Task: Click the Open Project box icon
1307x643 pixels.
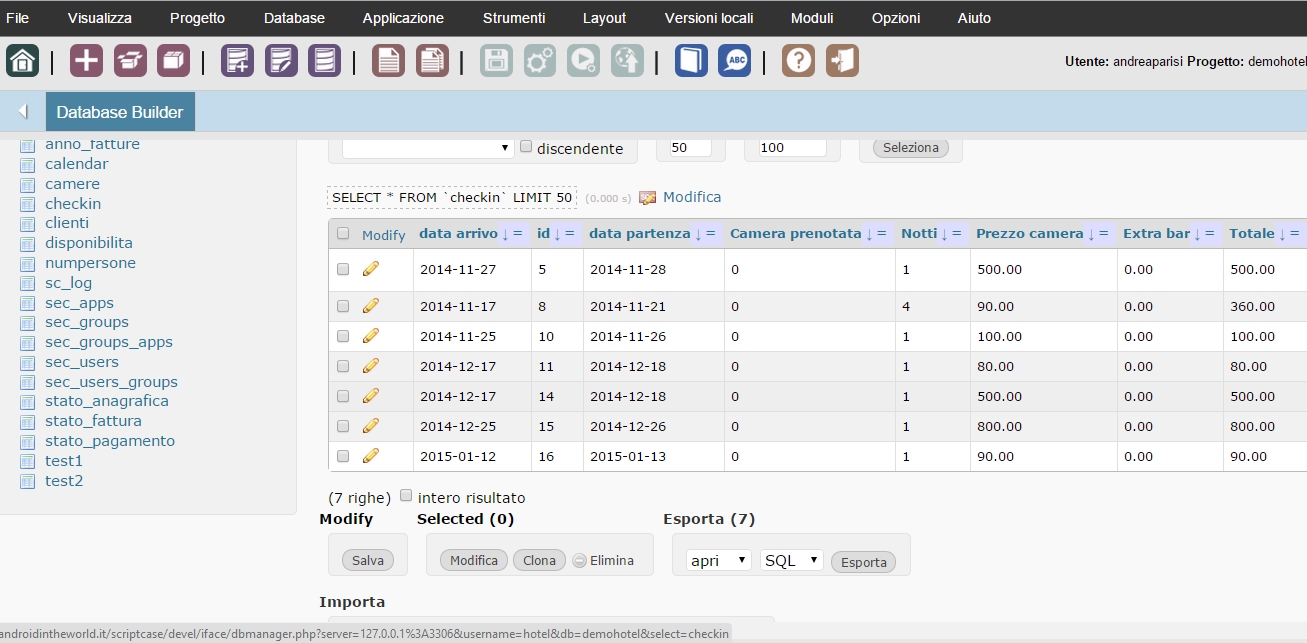Action: click(x=130, y=61)
